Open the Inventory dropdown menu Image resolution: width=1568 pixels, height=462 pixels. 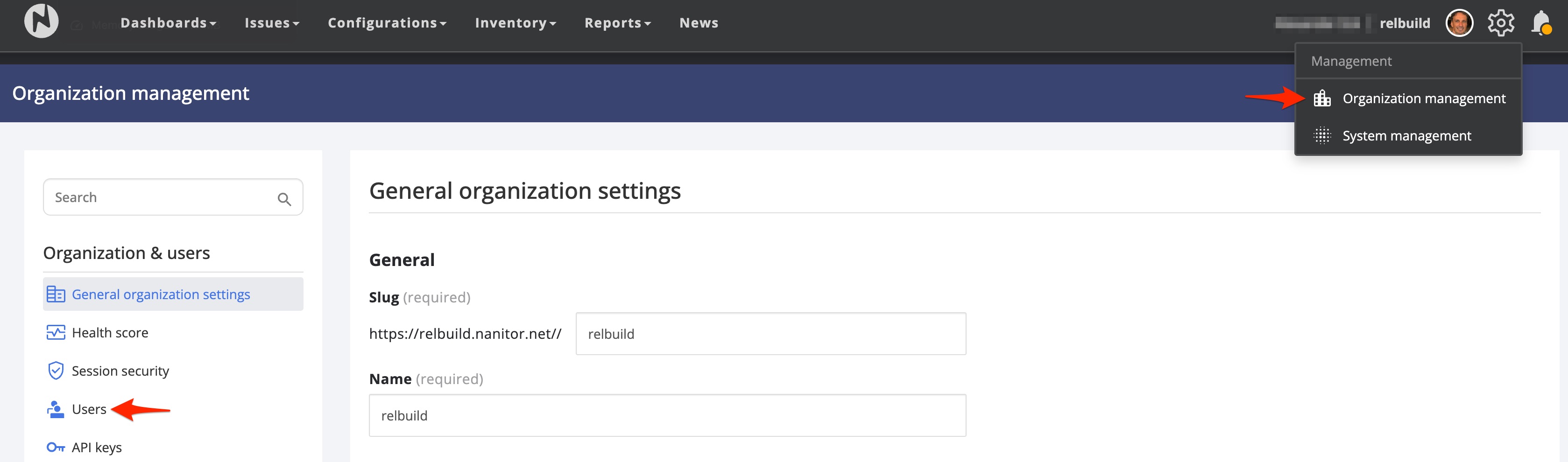[515, 23]
